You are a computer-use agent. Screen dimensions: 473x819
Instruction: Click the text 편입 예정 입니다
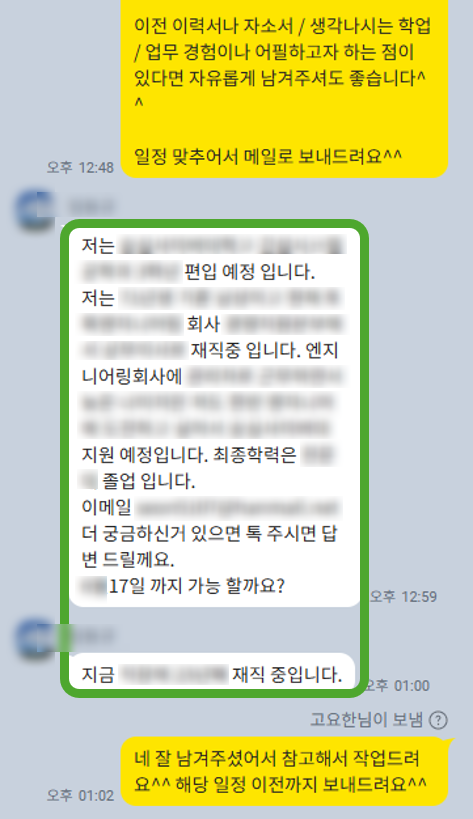pos(249,272)
